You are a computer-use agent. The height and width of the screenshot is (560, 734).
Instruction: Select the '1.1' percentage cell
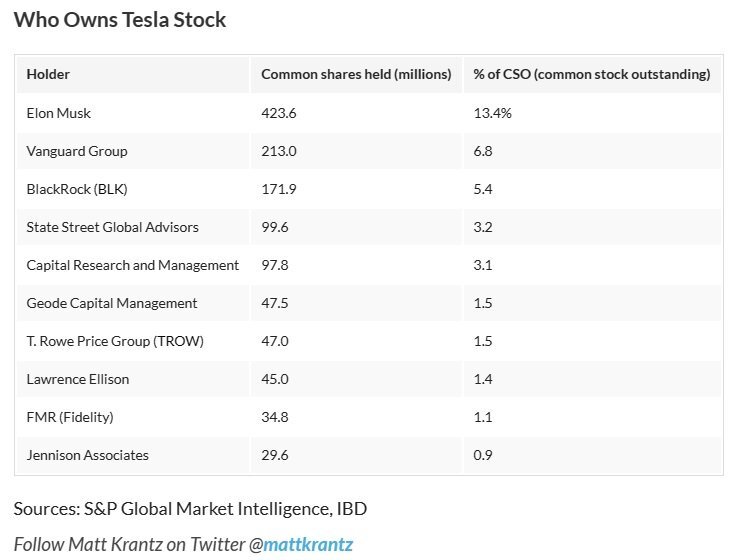pos(592,416)
